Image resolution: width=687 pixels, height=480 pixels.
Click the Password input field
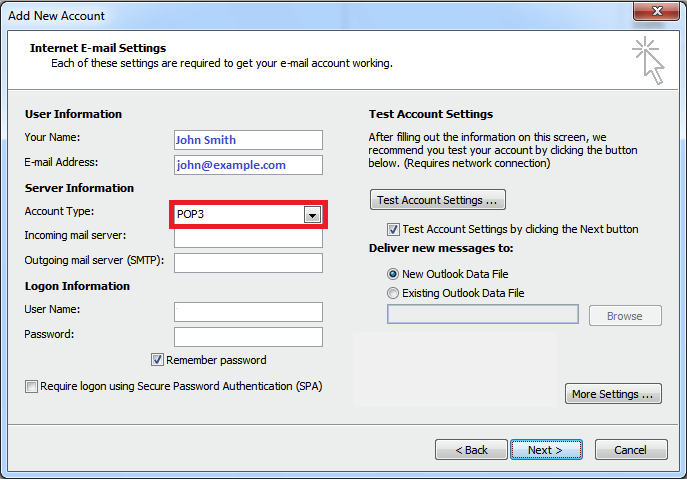248,337
